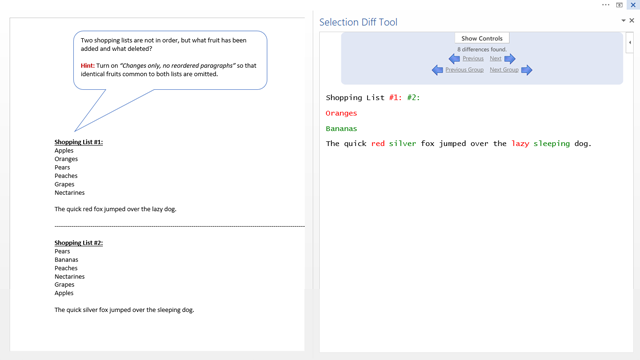The height and width of the screenshot is (360, 640).
Task: Click the red 'Hint:' text in callout
Action: click(87, 66)
